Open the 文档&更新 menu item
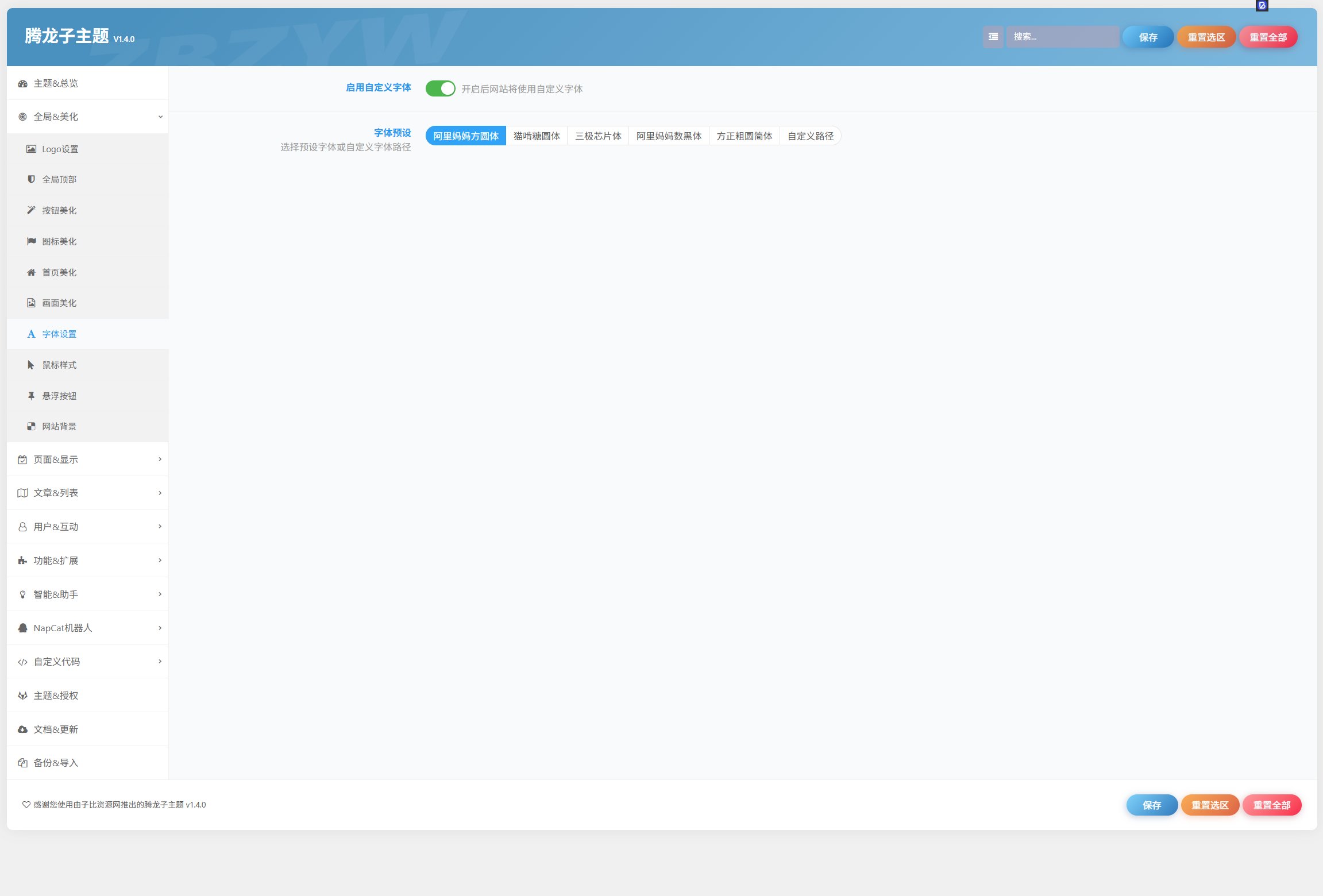Viewport: 1323px width, 896px height. (x=88, y=730)
